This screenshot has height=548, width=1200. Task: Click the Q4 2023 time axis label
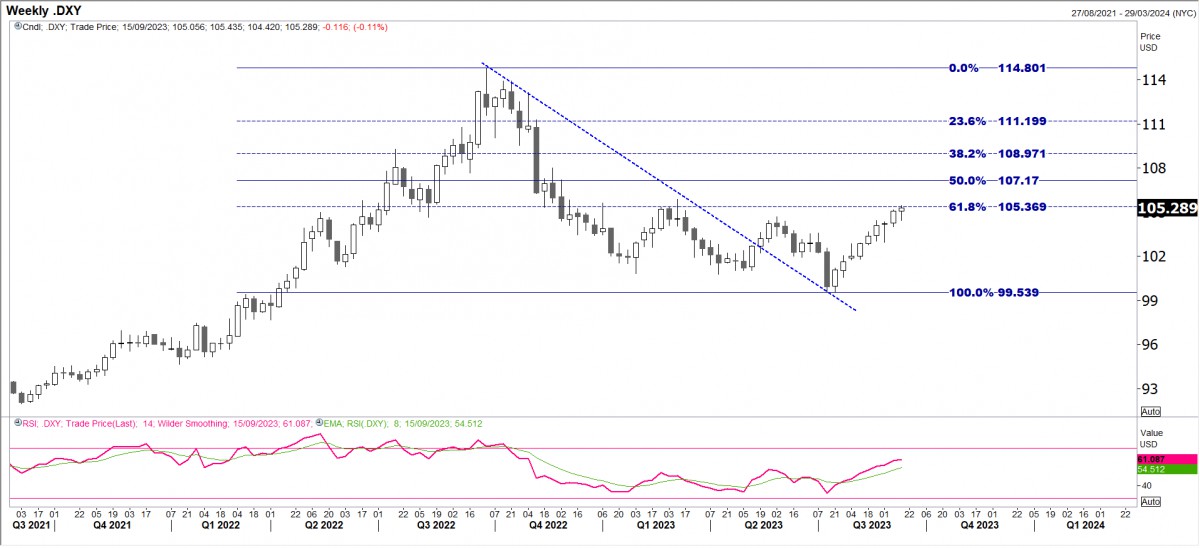click(x=980, y=524)
